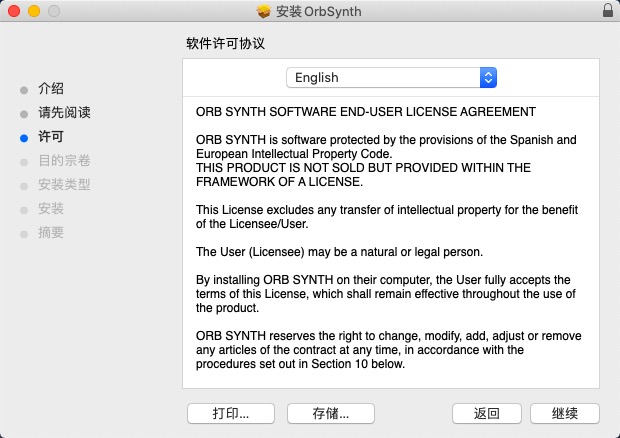The image size is (620, 438).
Task: Click the license agreement title line
Action: [x=366, y=112]
